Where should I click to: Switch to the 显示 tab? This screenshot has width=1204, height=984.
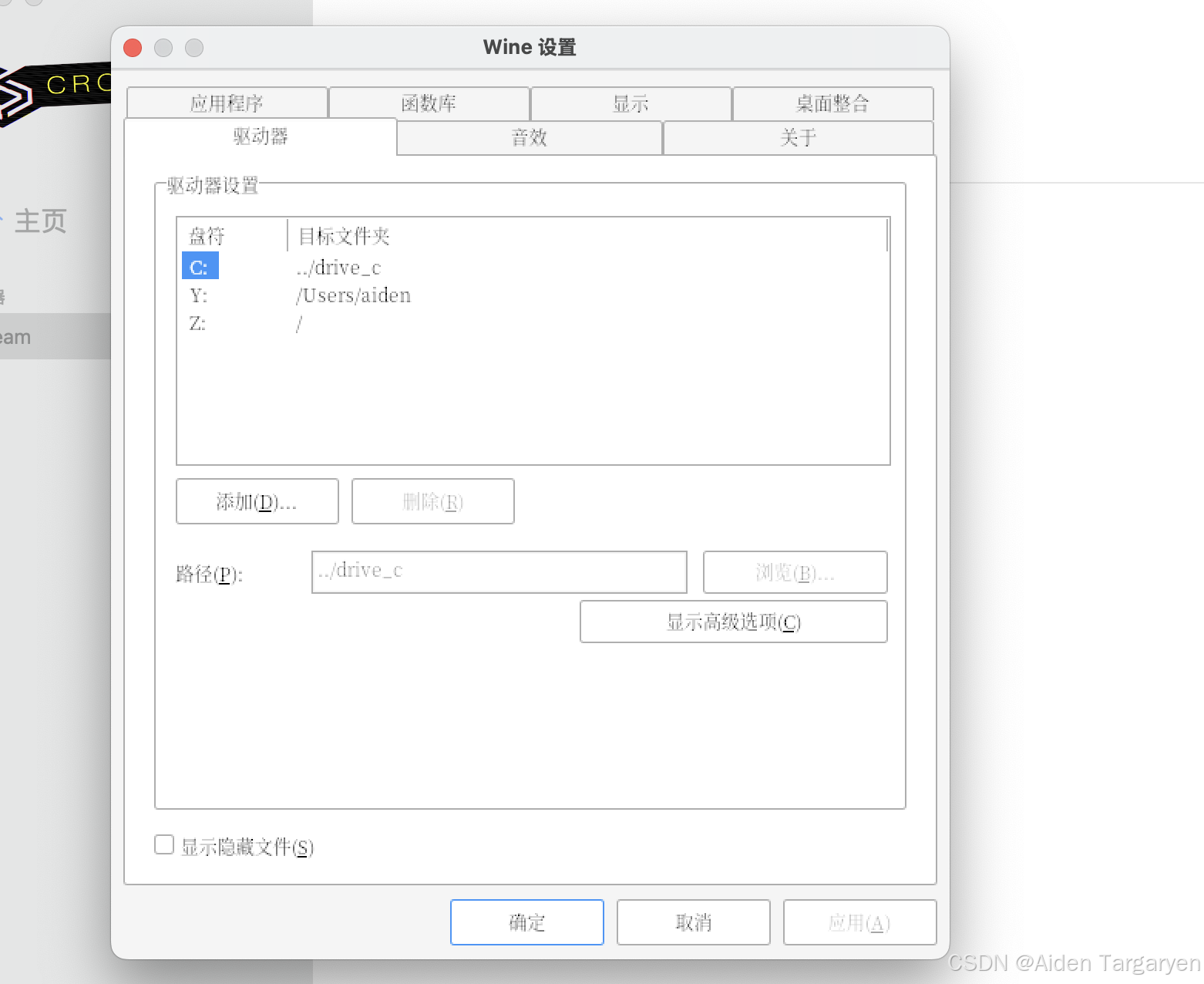[631, 103]
